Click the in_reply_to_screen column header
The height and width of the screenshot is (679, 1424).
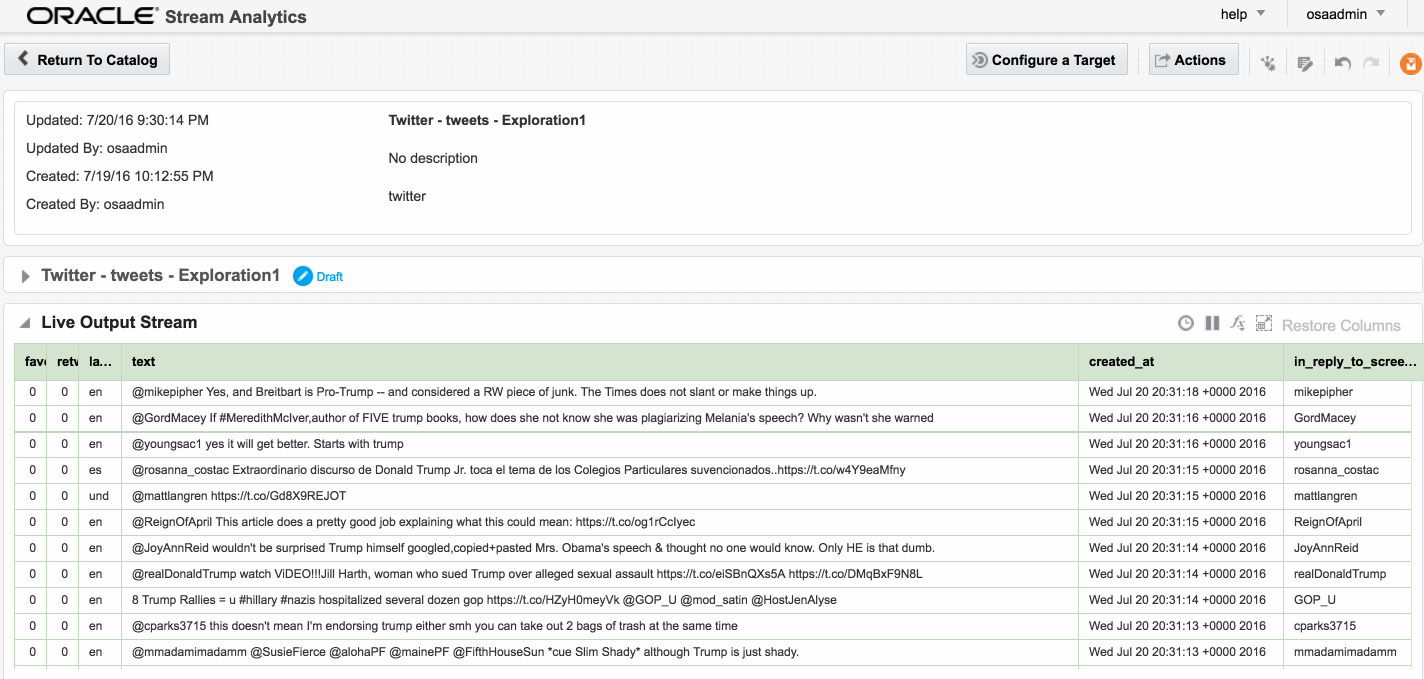pos(1353,361)
